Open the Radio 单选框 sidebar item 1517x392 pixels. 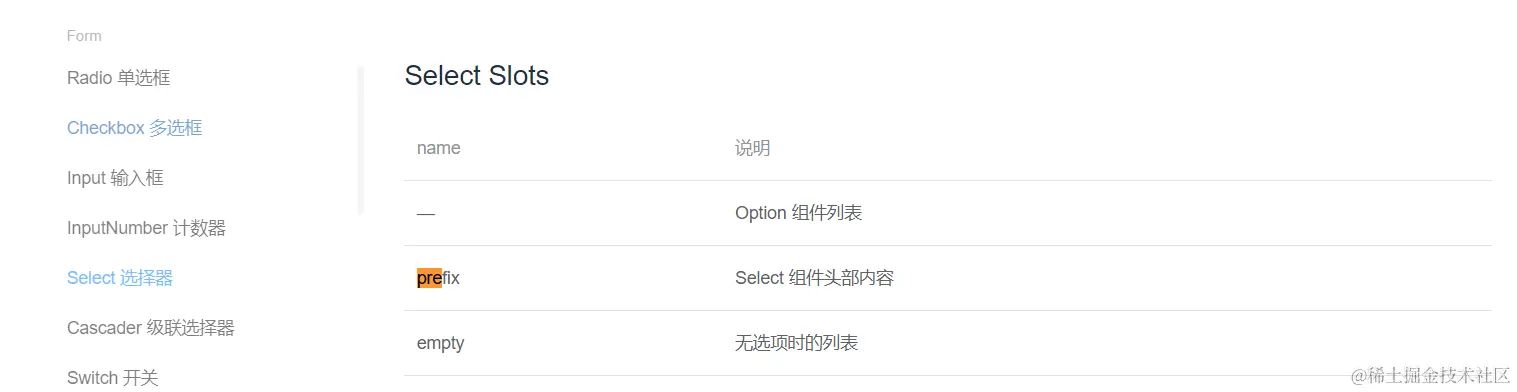tap(118, 78)
